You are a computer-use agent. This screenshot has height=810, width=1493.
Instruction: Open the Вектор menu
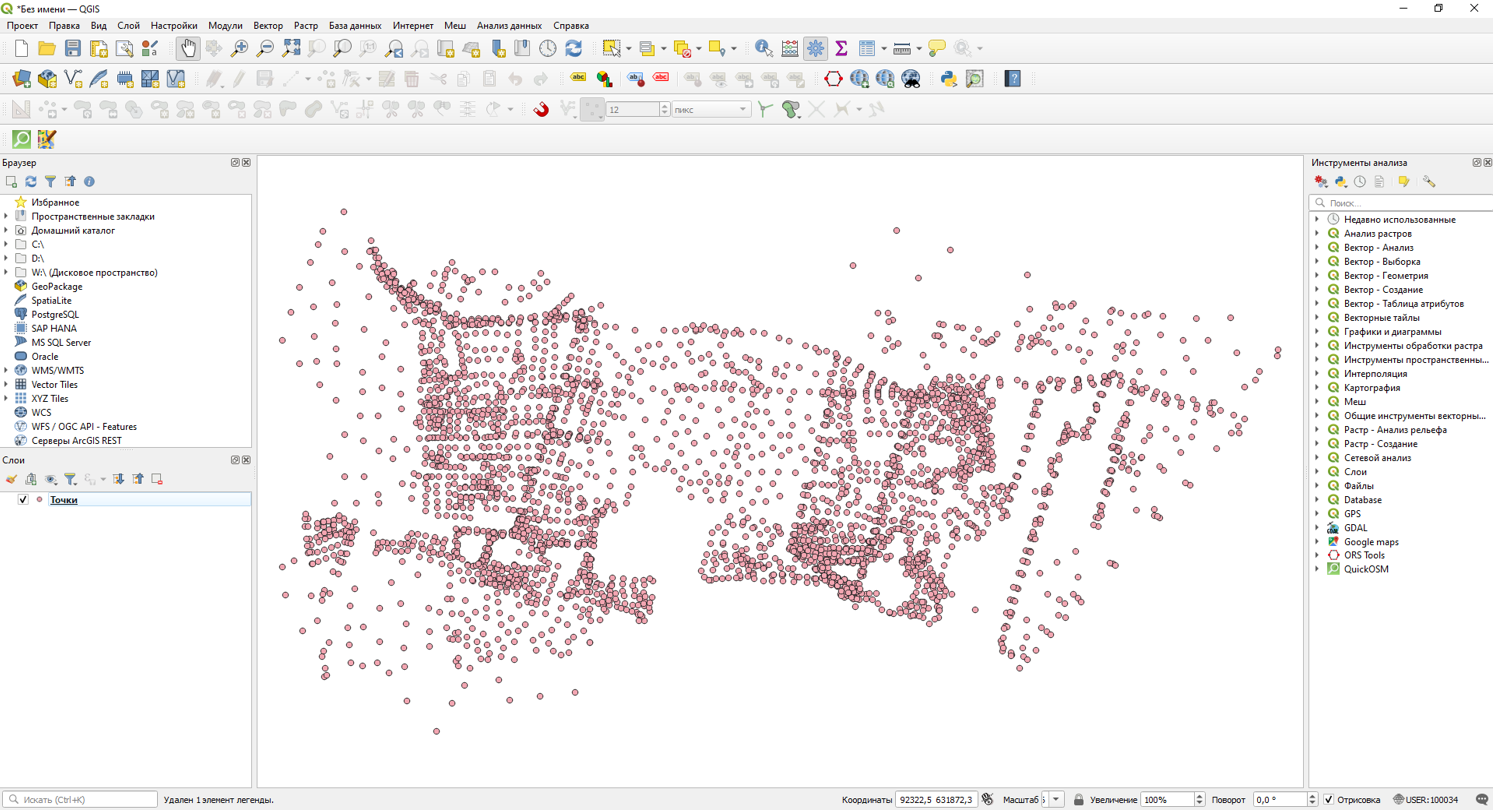tap(267, 25)
